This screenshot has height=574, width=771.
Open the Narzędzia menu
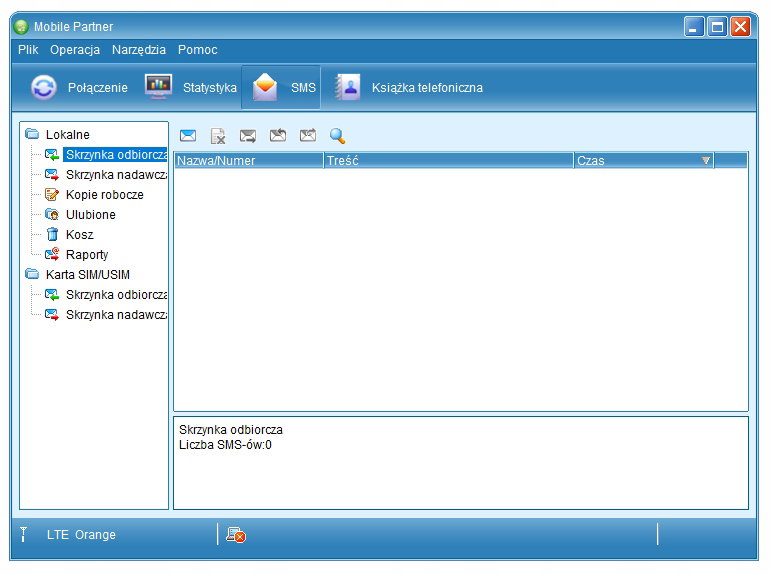[139, 50]
